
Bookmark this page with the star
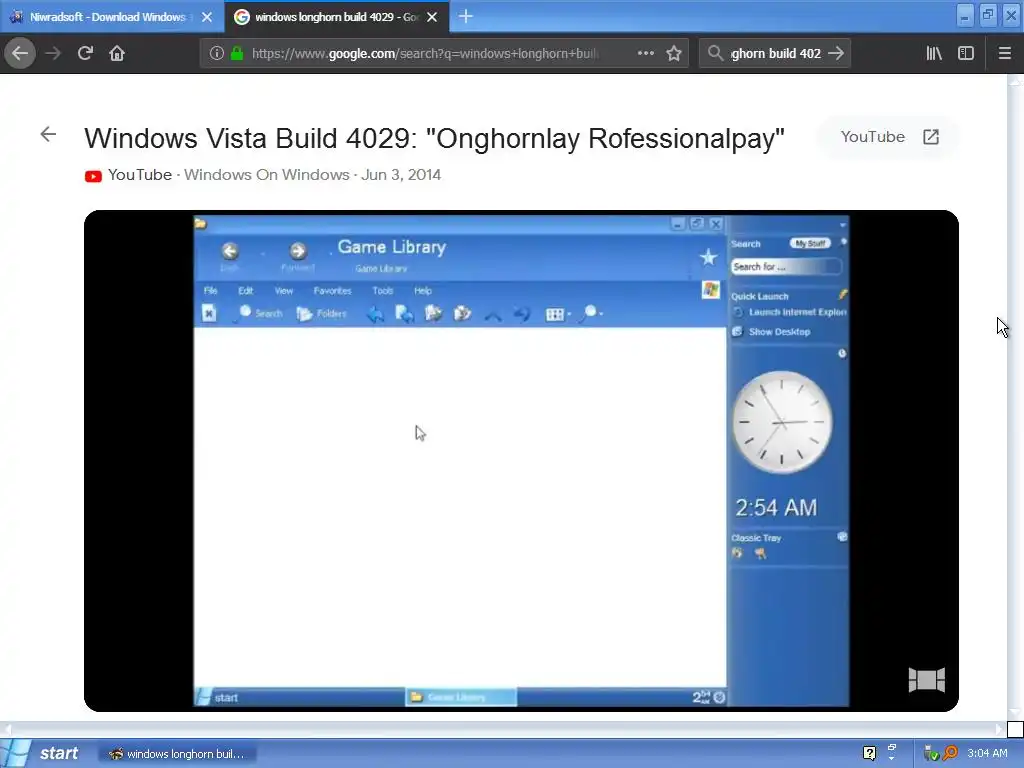[x=674, y=53]
